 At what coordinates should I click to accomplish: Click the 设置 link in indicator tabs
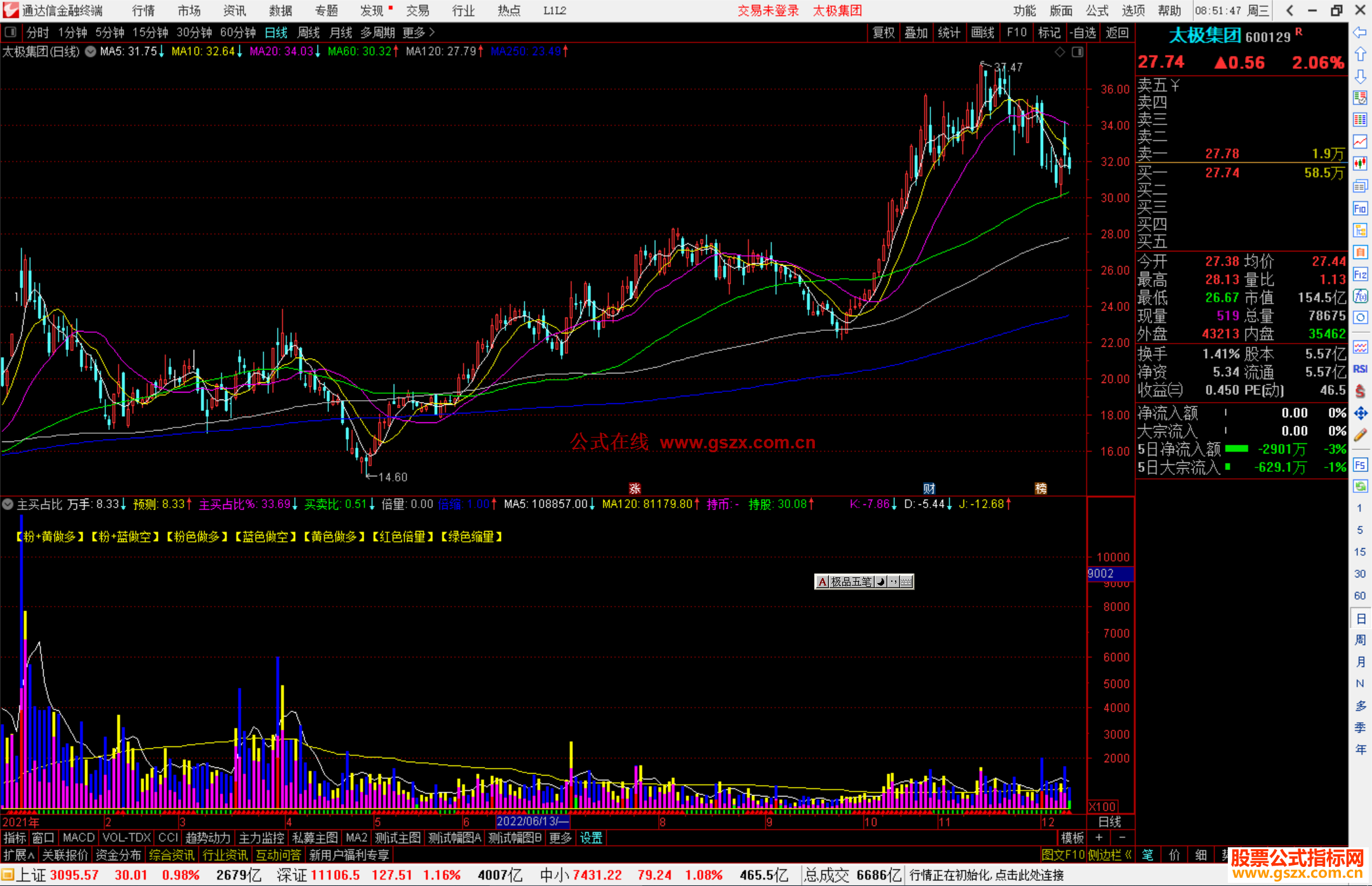click(x=591, y=838)
